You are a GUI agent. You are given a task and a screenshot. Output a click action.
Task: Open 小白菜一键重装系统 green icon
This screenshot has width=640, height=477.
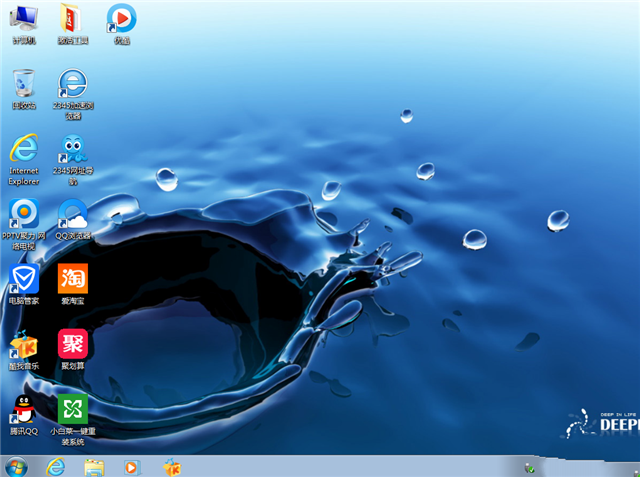pyautogui.click(x=72, y=410)
